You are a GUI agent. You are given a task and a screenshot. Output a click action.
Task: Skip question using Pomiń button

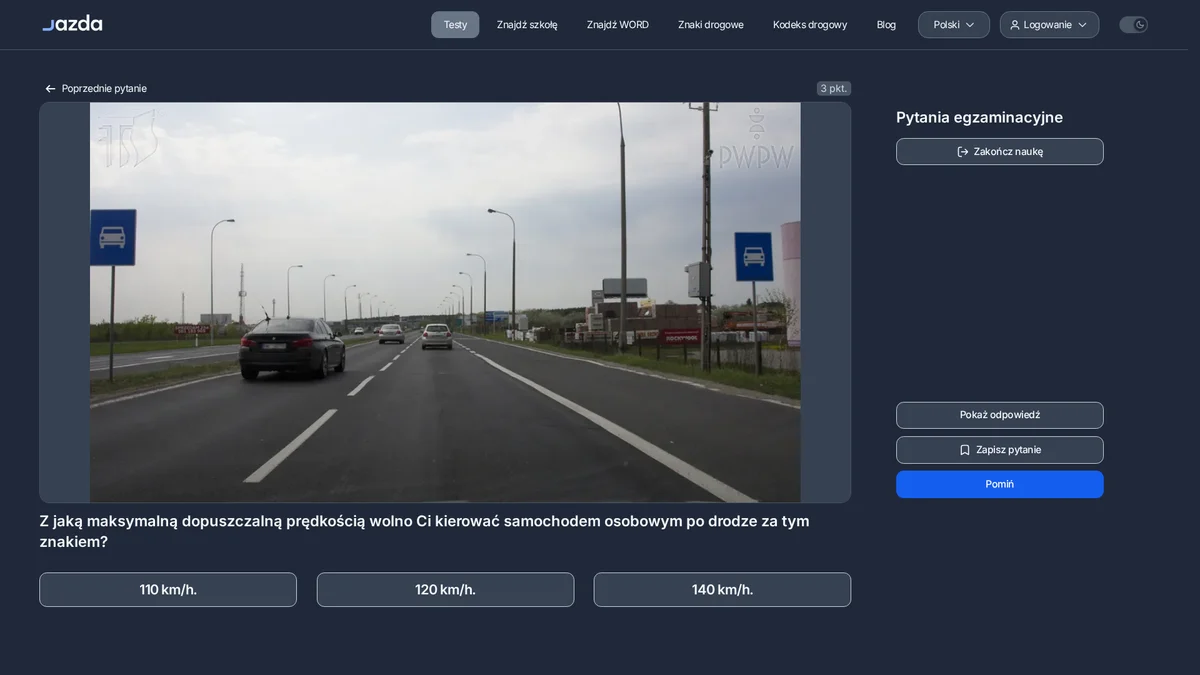(1000, 484)
